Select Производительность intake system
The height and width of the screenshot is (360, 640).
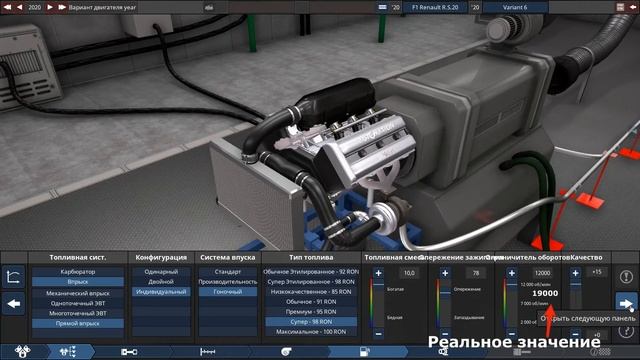228,282
